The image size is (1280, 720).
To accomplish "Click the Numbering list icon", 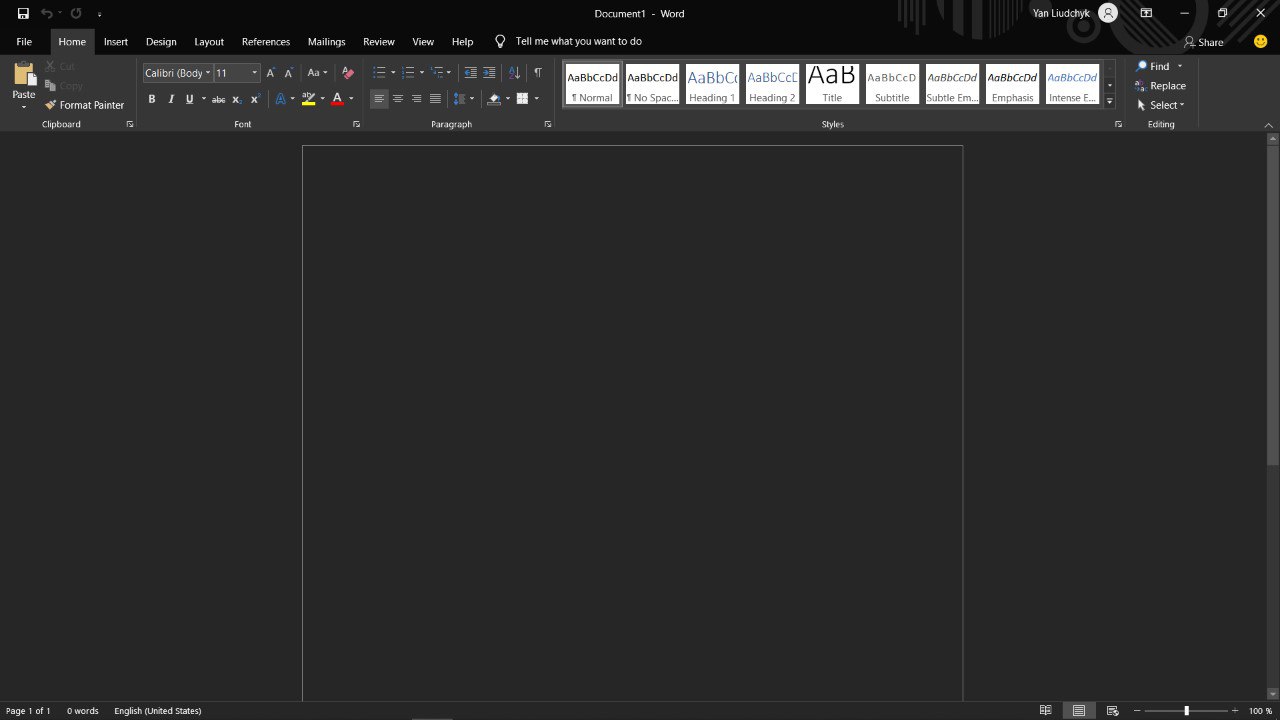I will [x=408, y=73].
